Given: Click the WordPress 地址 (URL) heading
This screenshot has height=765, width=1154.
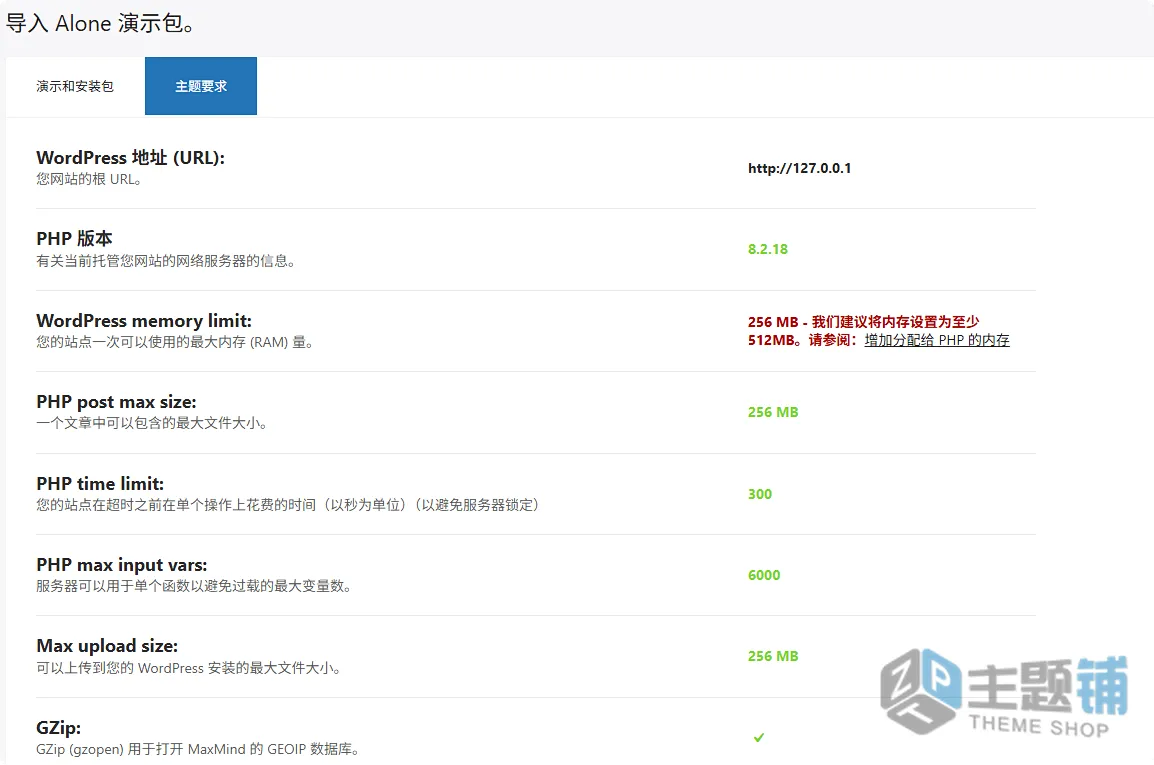Looking at the screenshot, I should [x=130, y=158].
